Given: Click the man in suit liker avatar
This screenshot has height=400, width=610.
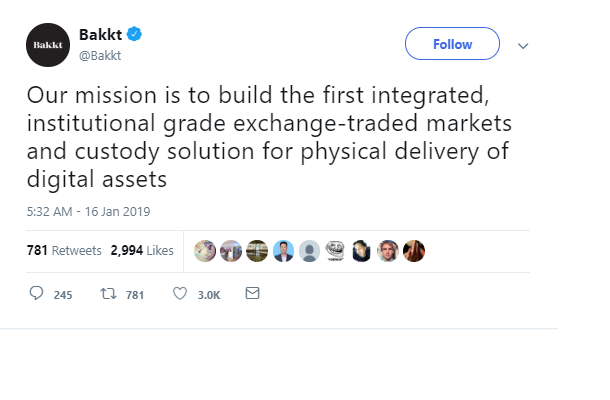Looking at the screenshot, I should tap(284, 250).
